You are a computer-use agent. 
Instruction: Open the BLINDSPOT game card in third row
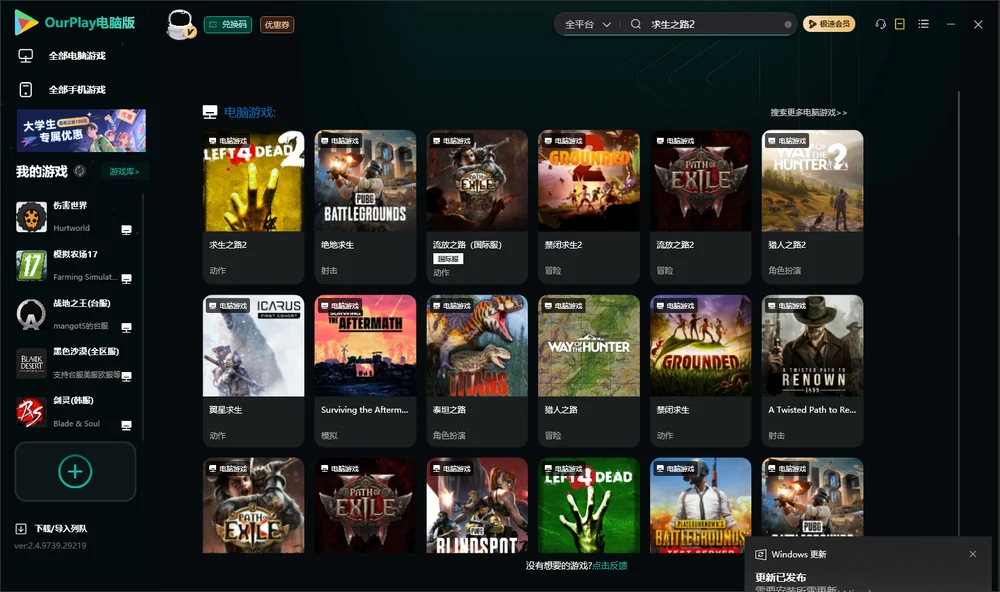click(477, 505)
